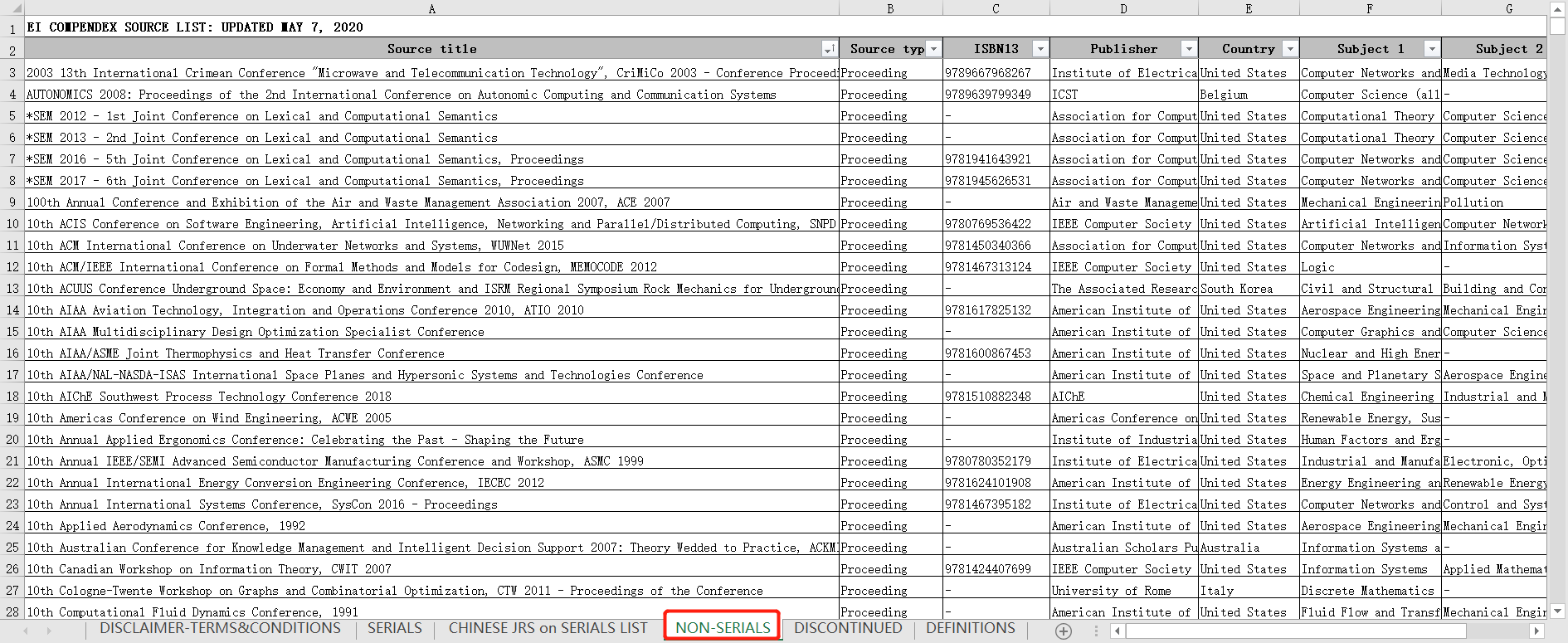Click previous sheet navigation arrow
This screenshot has height=643, width=1568.
pos(26,631)
